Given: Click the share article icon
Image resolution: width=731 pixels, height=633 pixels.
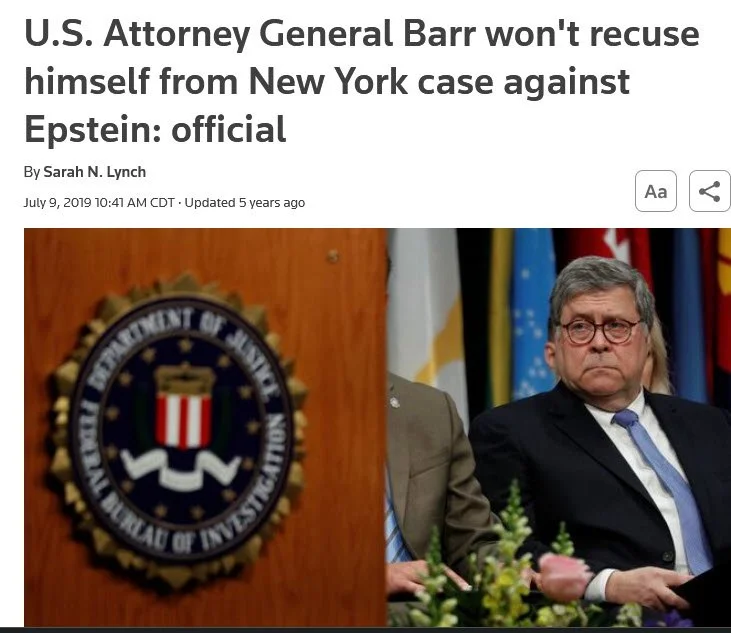Looking at the screenshot, I should 710,191.
